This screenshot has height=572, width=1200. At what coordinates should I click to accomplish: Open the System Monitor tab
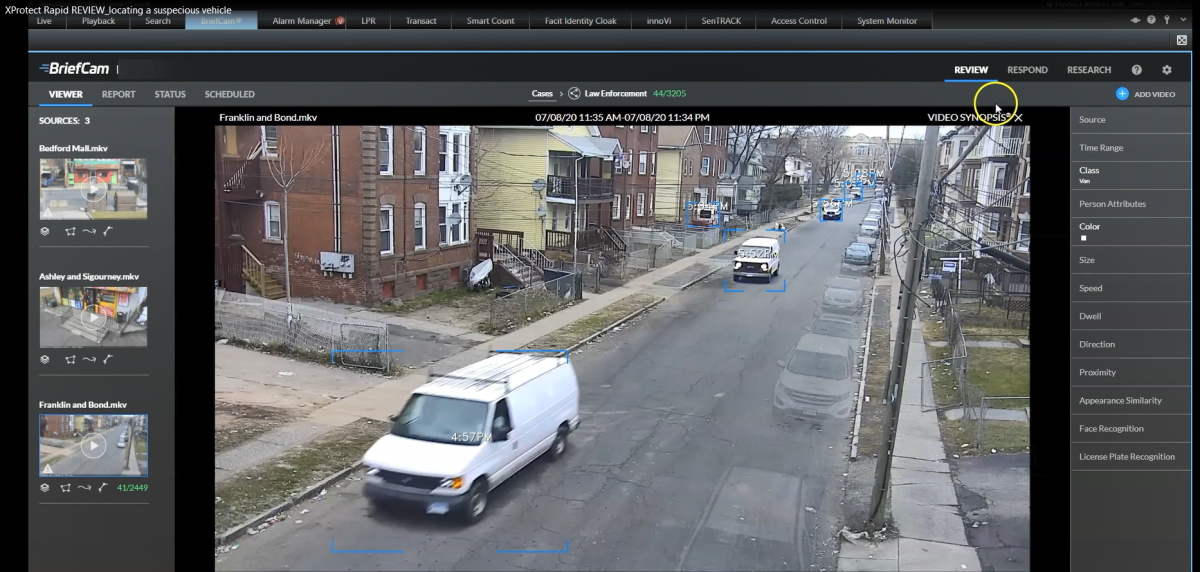coord(887,21)
